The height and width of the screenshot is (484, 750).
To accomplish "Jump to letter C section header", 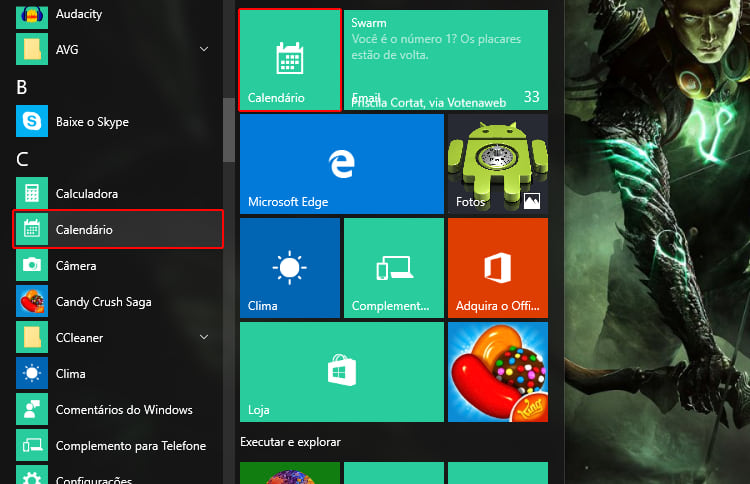I will pos(22,159).
